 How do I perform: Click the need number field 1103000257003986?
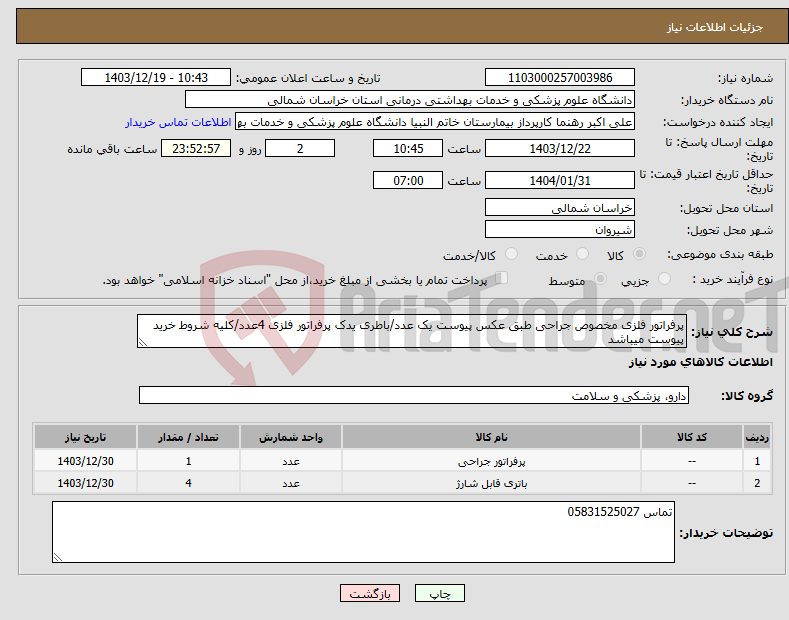[560, 78]
